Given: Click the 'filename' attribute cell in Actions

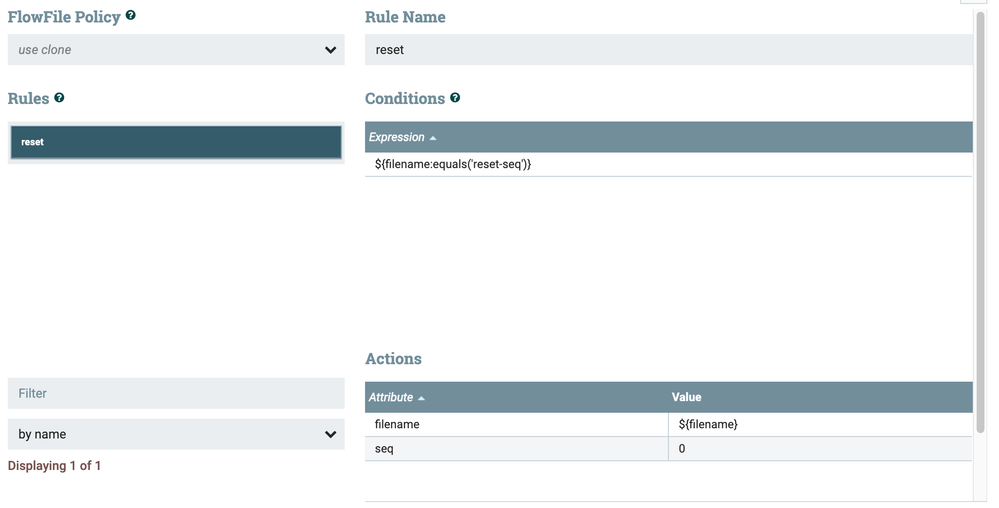Looking at the screenshot, I should 516,425.
